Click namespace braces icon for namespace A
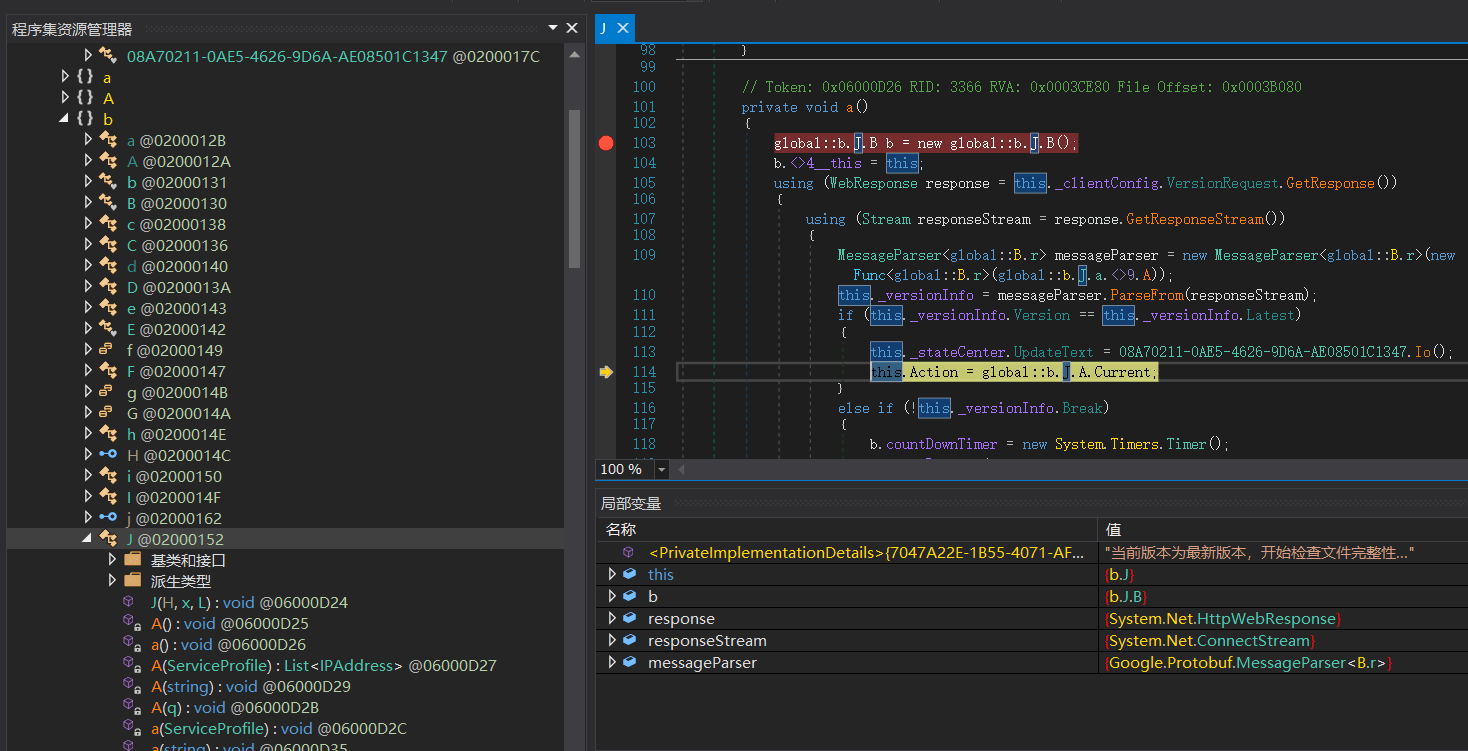This screenshot has width=1468, height=751. coord(85,98)
